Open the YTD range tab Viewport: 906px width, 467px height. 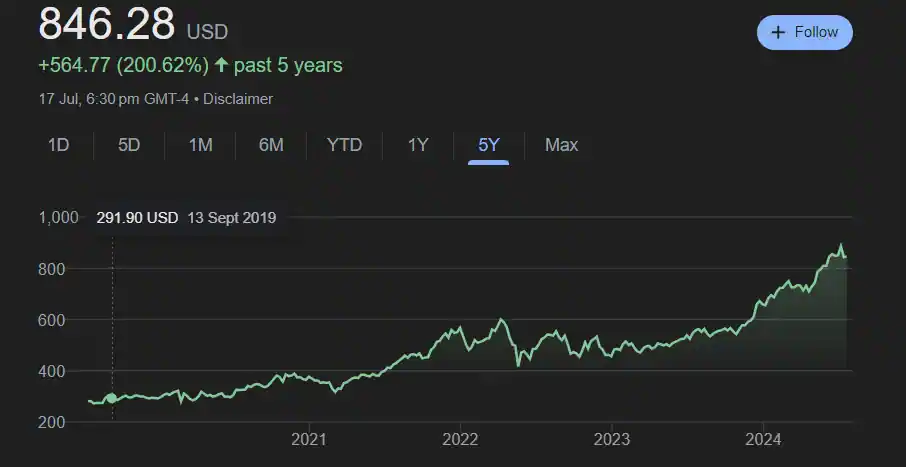coord(344,145)
